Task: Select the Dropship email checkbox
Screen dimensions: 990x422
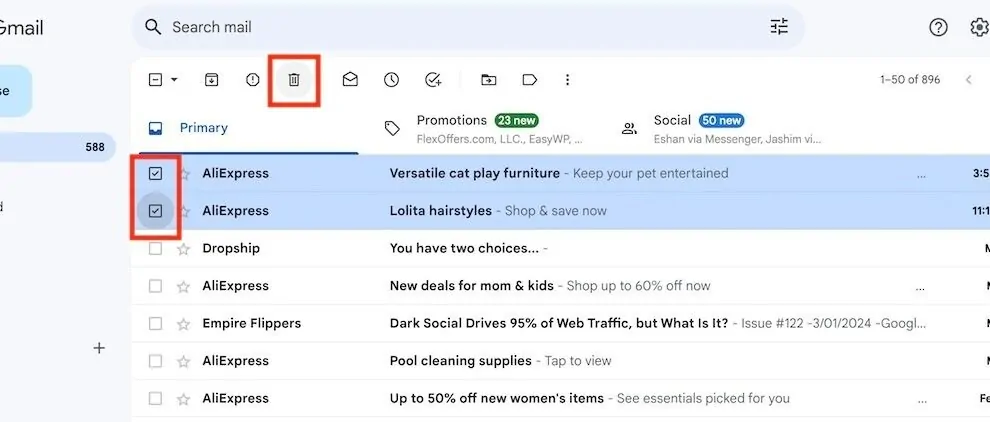Action: click(x=155, y=249)
